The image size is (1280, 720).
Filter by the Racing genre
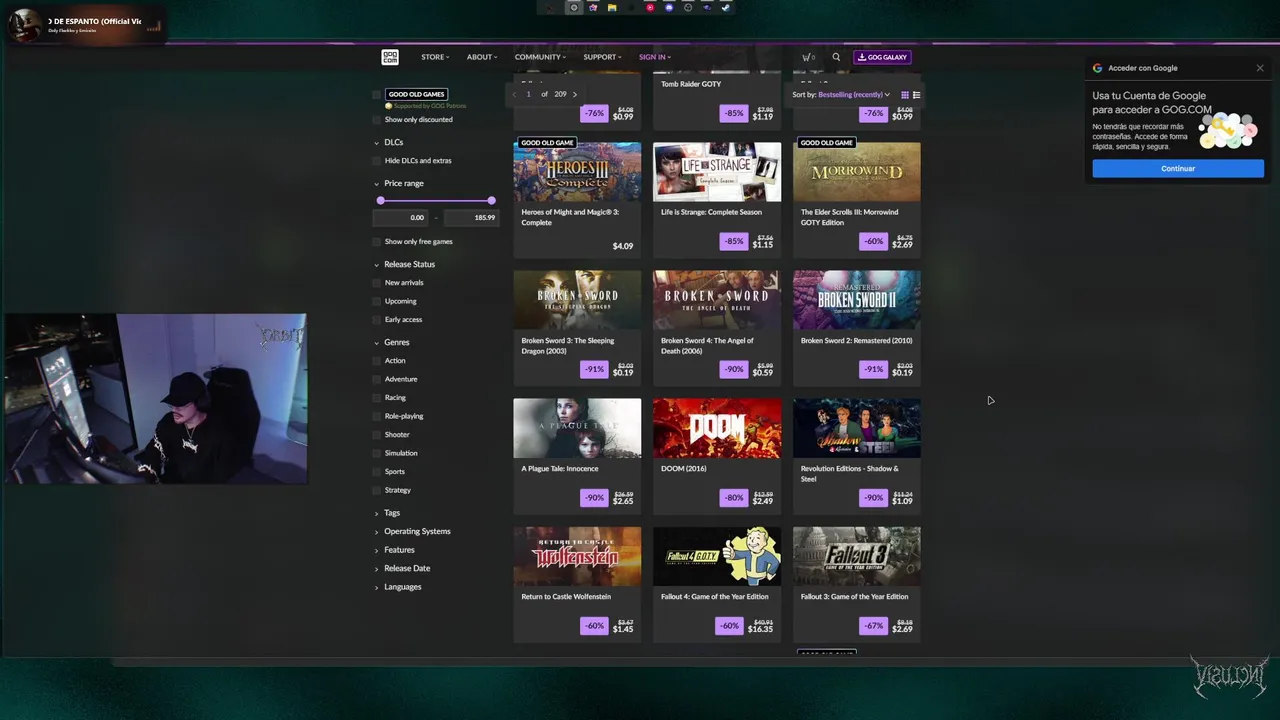click(x=377, y=398)
